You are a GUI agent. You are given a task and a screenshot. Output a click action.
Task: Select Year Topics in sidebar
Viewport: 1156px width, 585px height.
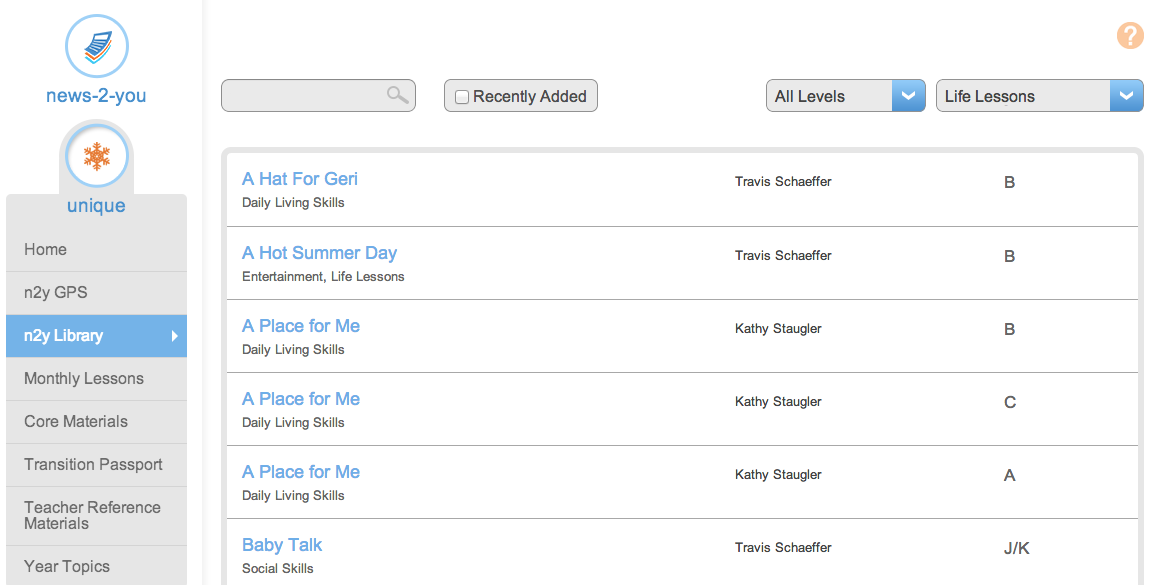[67, 567]
